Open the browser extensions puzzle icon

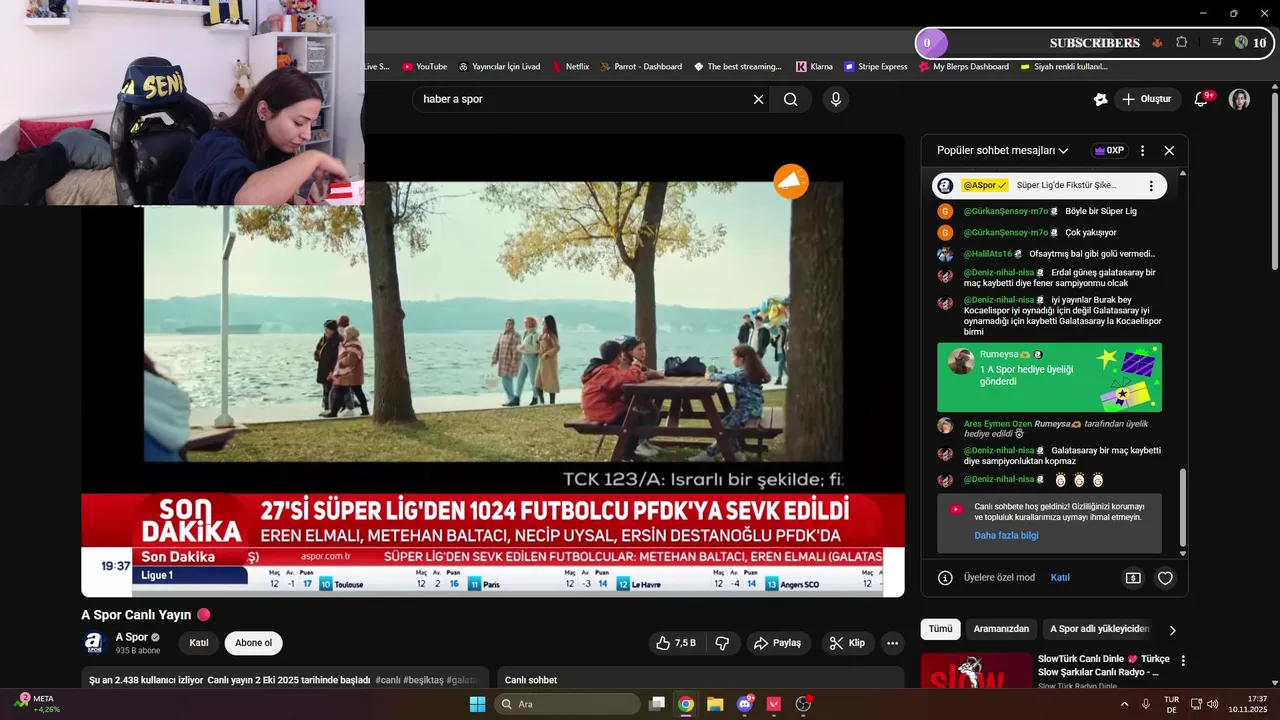[1182, 43]
